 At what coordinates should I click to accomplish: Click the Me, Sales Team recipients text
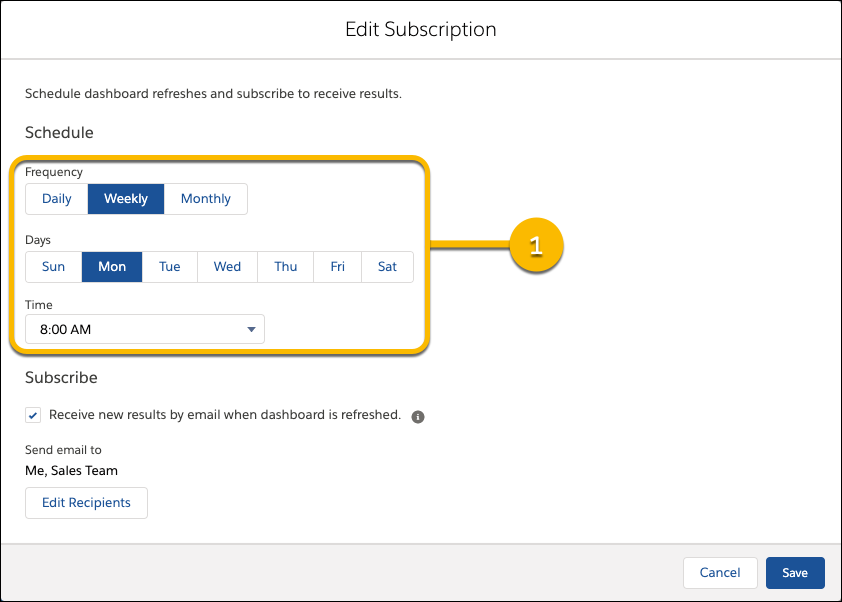(x=71, y=470)
